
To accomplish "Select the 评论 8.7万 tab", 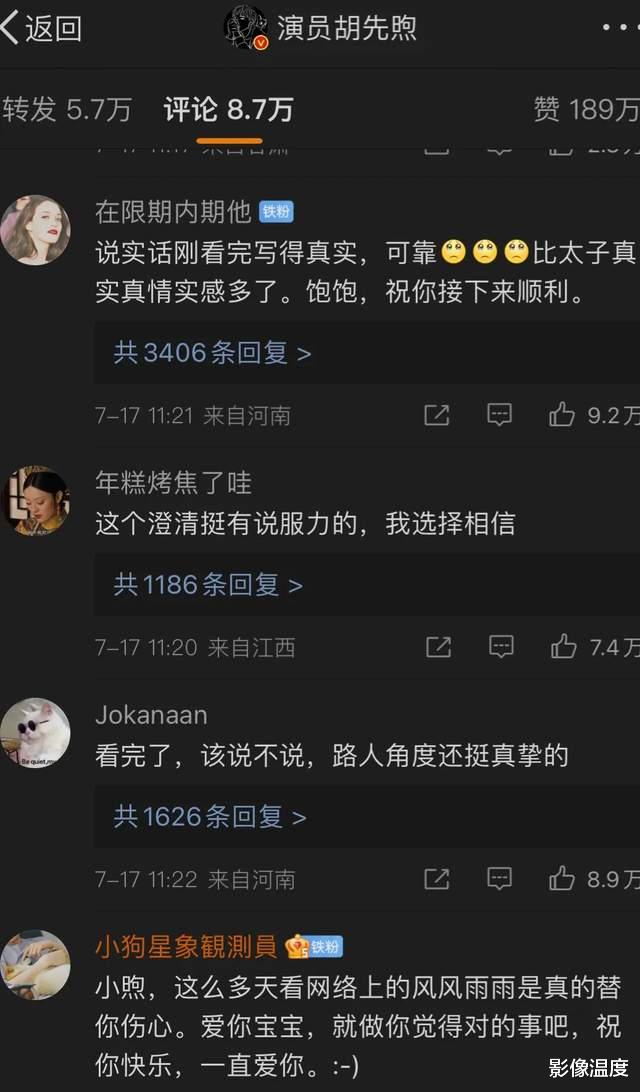I will pyautogui.click(x=229, y=109).
